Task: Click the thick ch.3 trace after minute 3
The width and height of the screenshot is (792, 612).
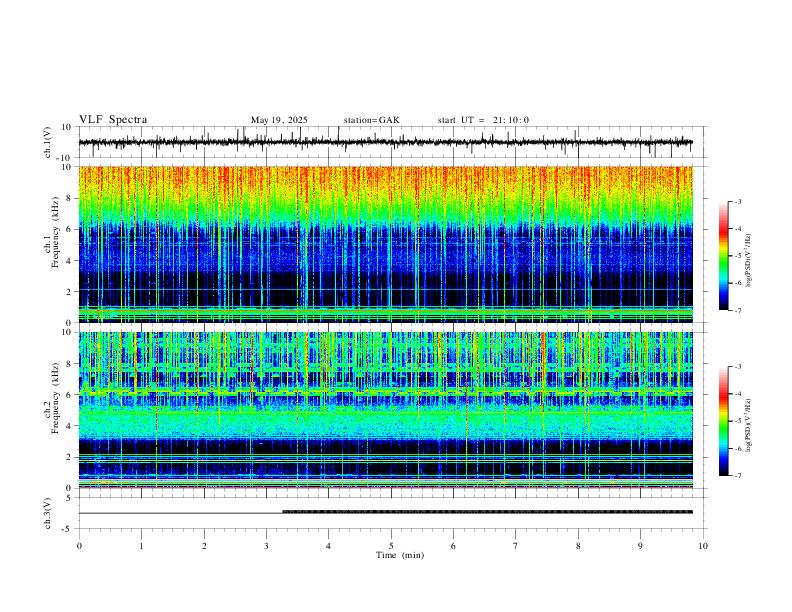Action: 487,512
